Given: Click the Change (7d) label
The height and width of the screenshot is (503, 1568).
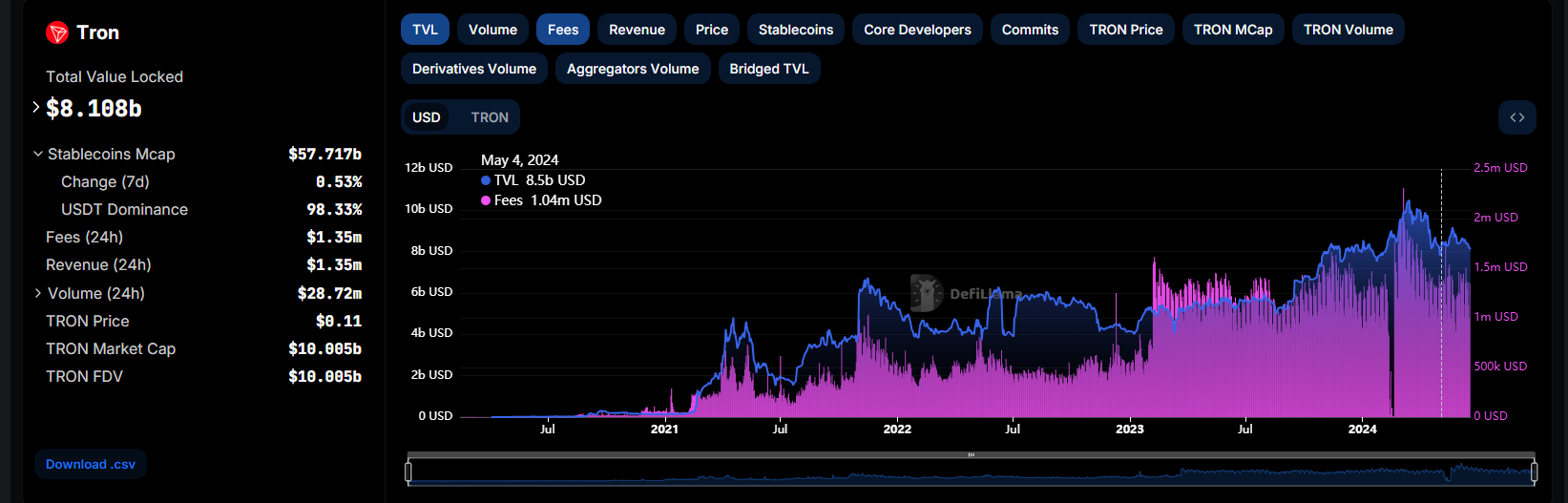Looking at the screenshot, I should click(105, 181).
